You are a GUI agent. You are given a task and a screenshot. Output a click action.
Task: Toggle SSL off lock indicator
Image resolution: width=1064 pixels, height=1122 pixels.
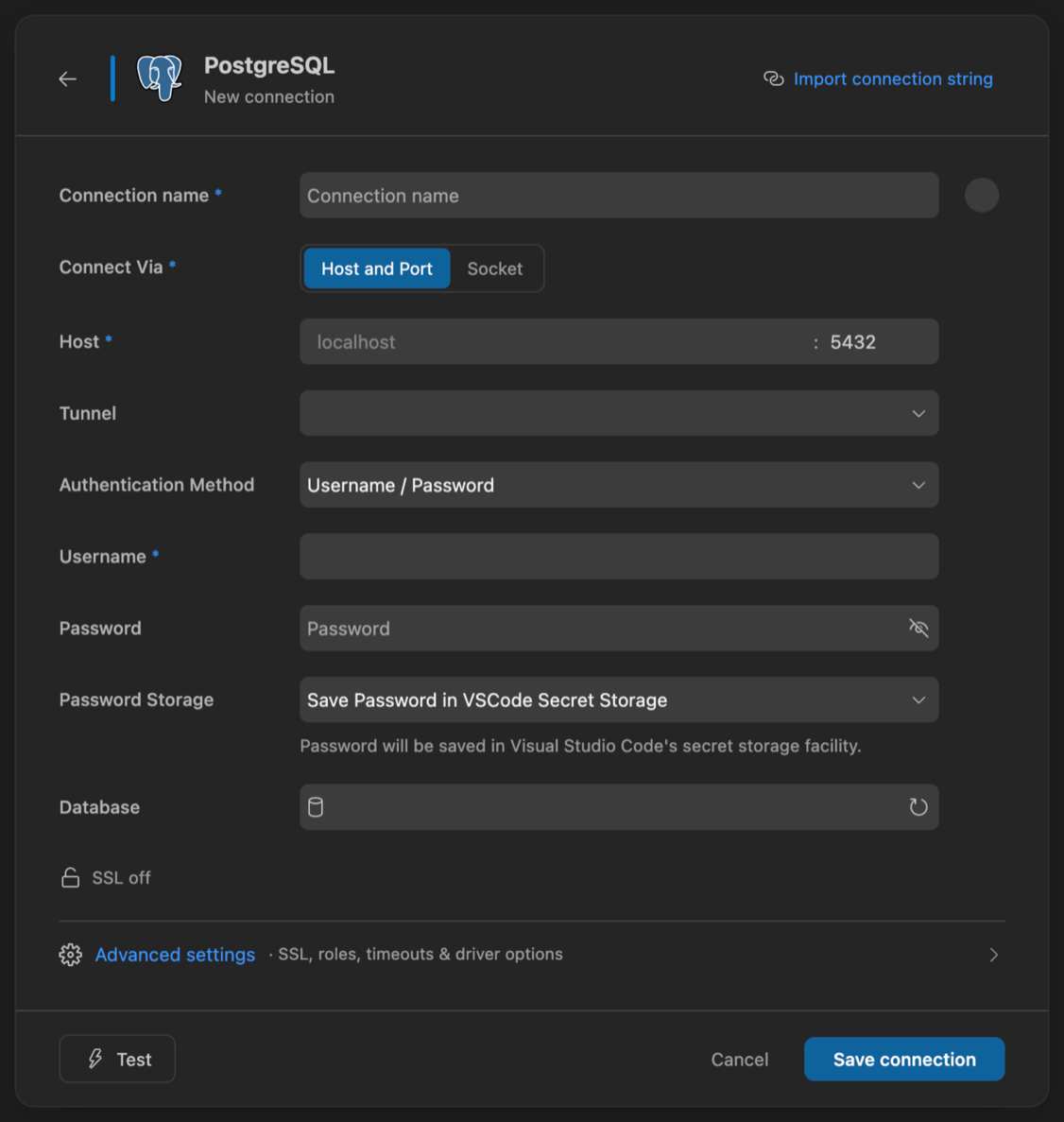click(106, 878)
